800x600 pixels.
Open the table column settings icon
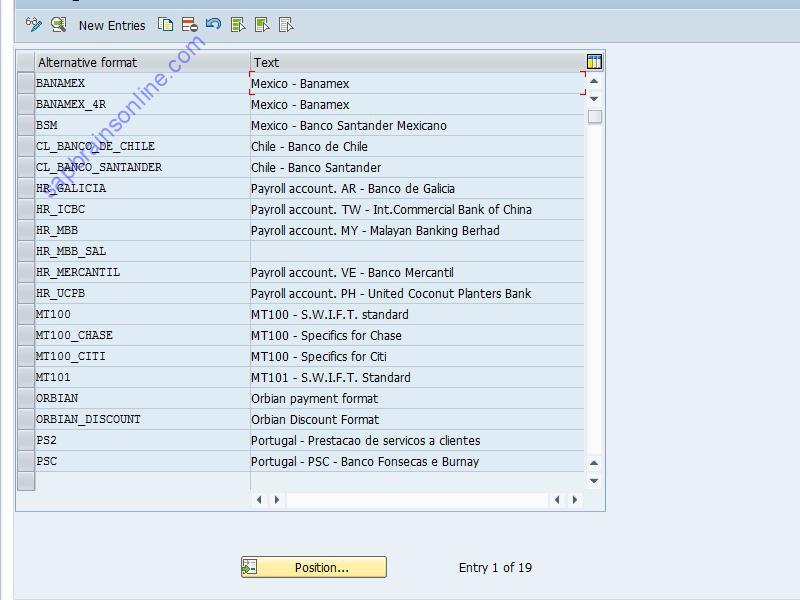click(x=594, y=62)
